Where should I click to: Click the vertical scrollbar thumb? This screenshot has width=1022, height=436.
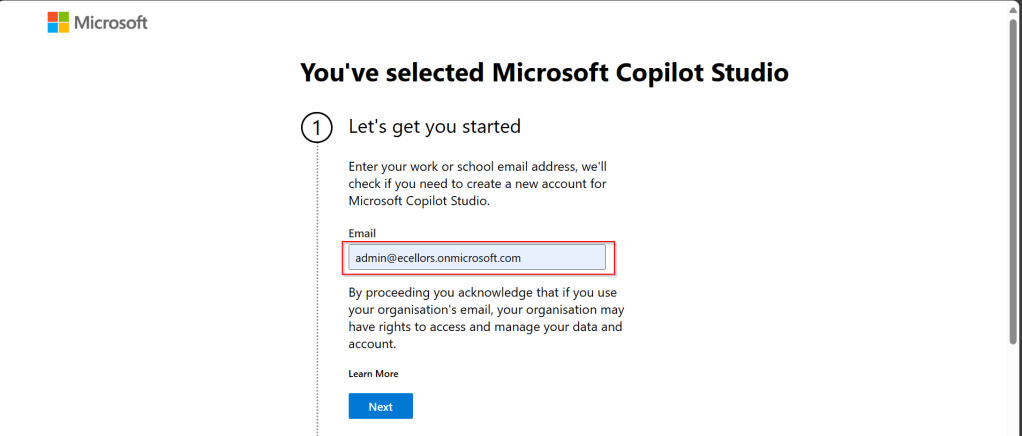click(1014, 180)
